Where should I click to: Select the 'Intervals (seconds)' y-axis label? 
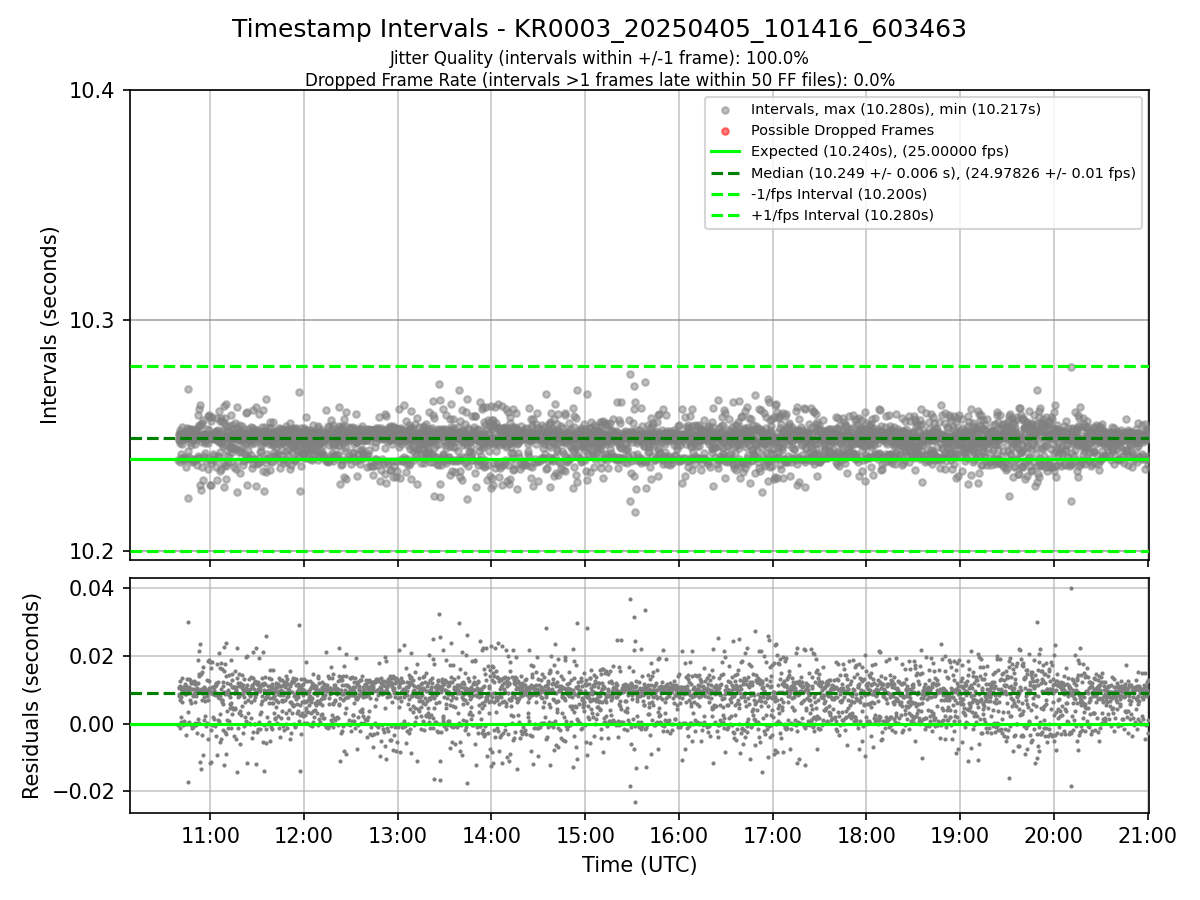tap(50, 325)
